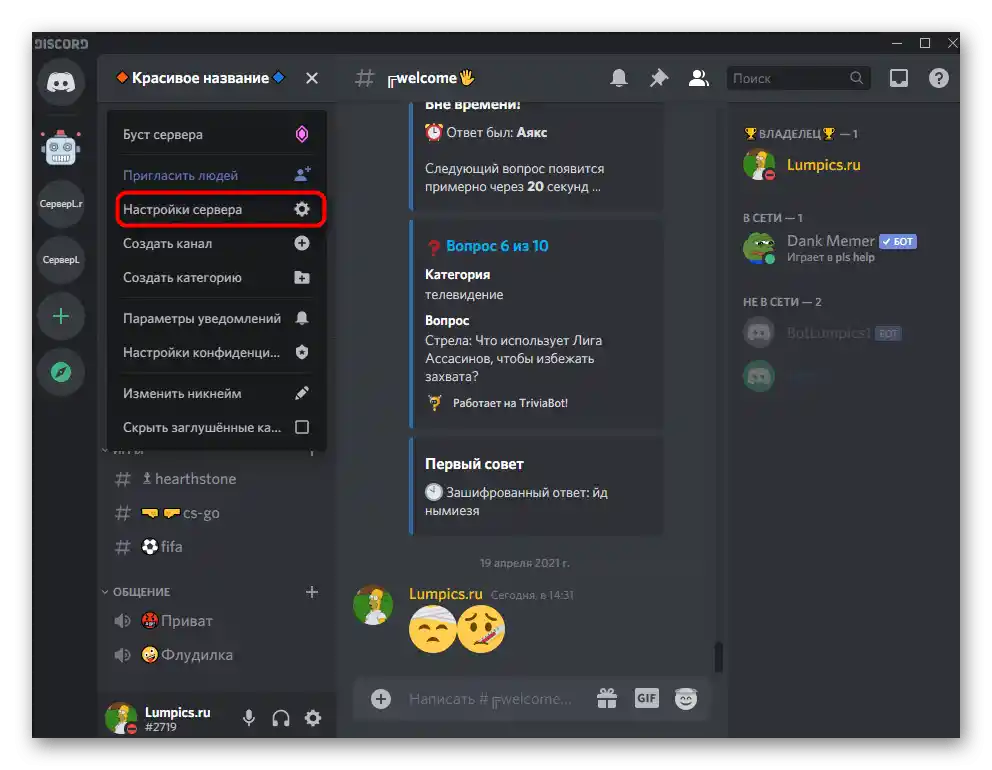This screenshot has width=992, height=770.
Task: Click the thermometer face emoji in chat
Action: coord(481,629)
